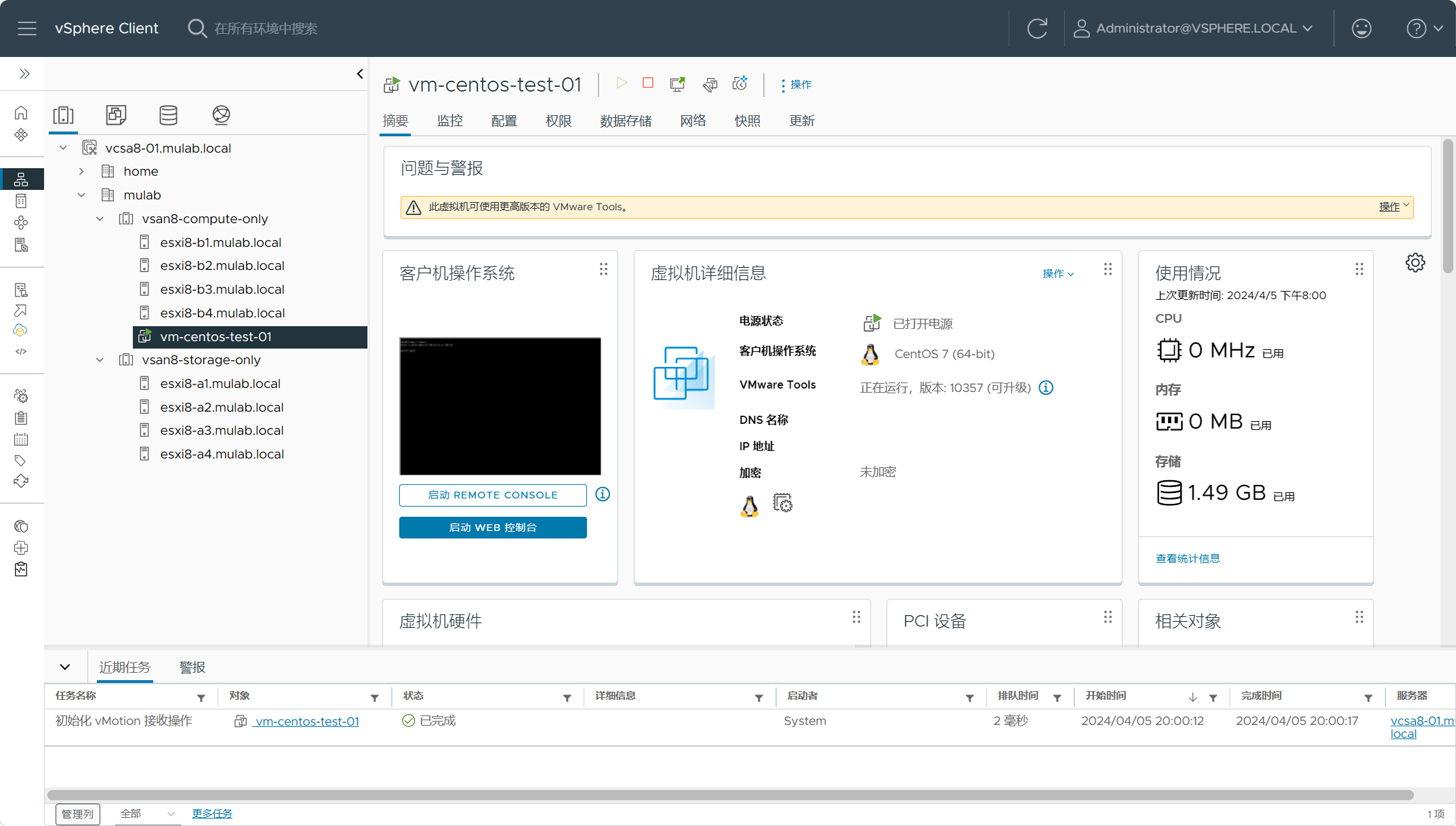This screenshot has width=1456, height=826.
Task: Switch to the 配置 tab
Action: point(504,121)
